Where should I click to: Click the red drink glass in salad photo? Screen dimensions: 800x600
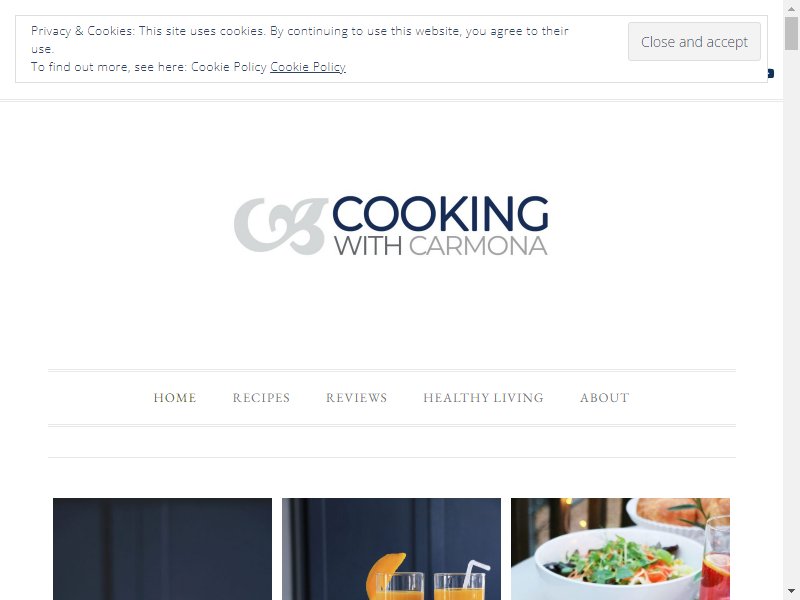pyautogui.click(x=715, y=559)
